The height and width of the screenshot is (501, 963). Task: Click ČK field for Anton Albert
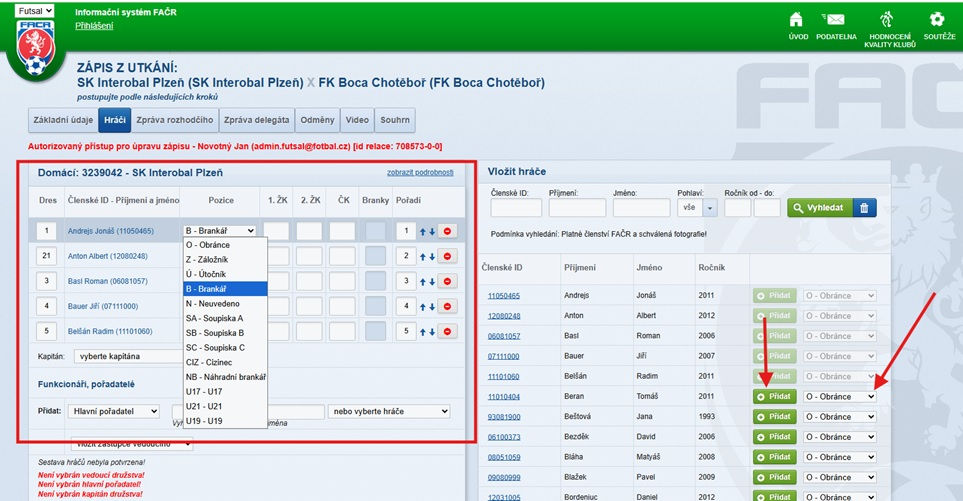click(x=342, y=256)
